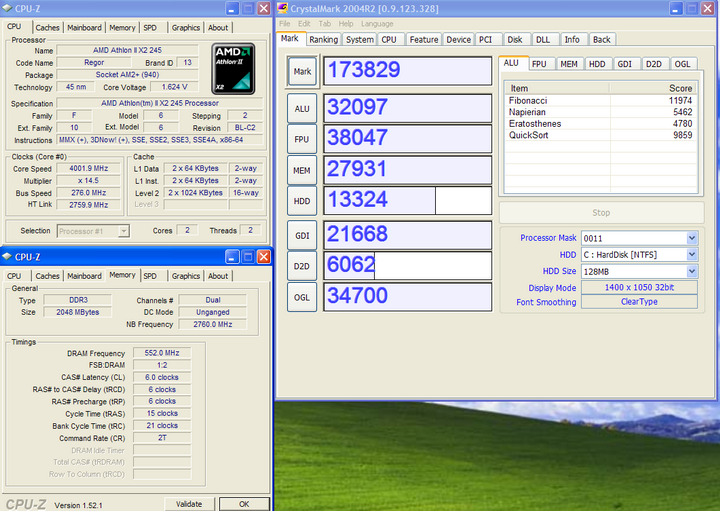Open About tab in top CPU-Z window
Viewport: 720px width, 511px height.
point(218,28)
